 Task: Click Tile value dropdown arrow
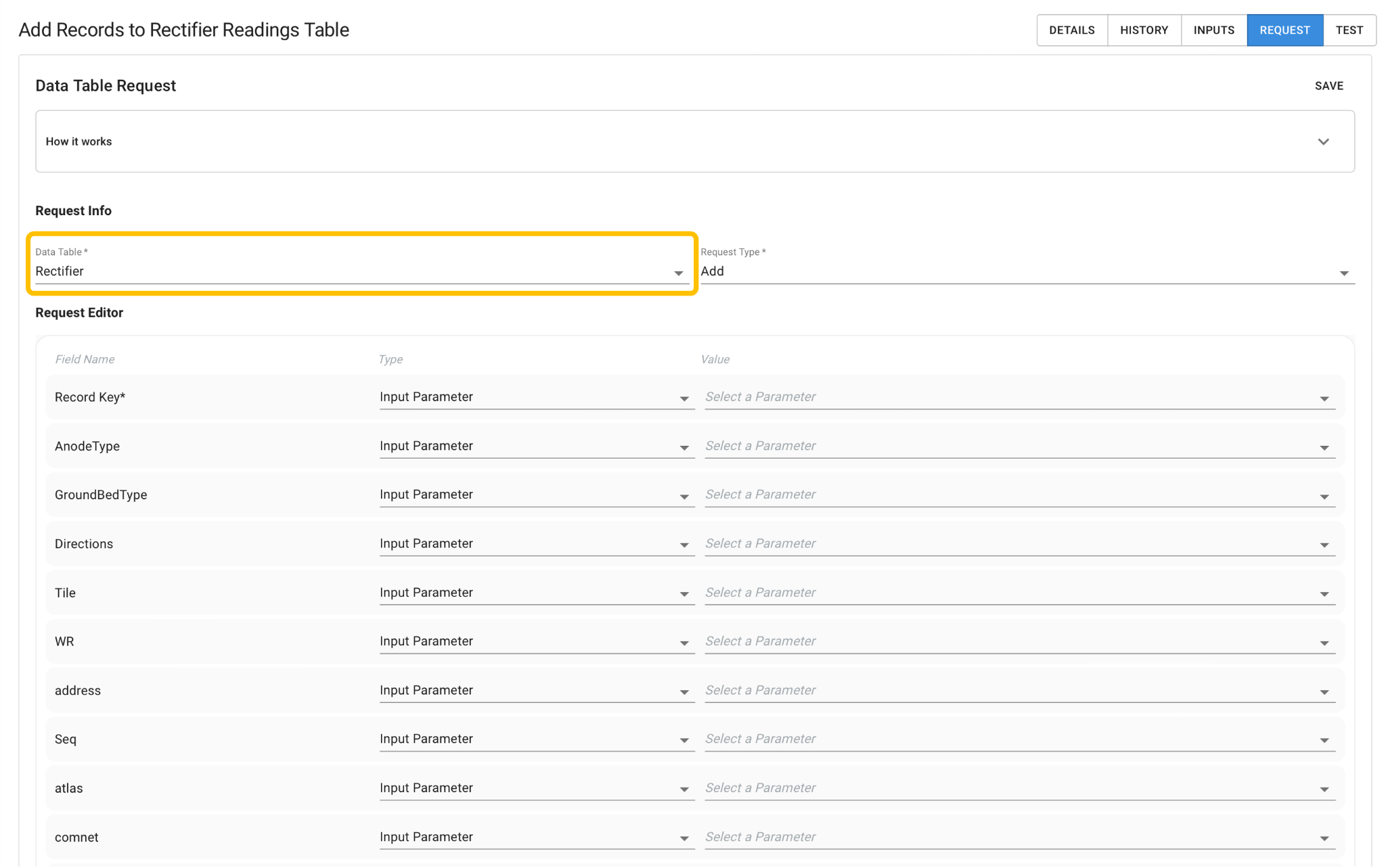coord(1324,594)
